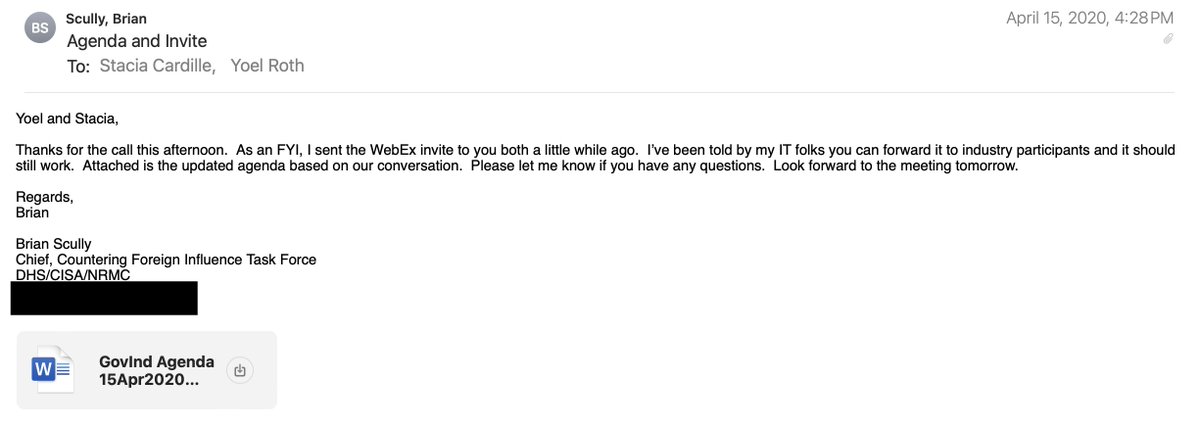Click the Chief, Countering Foreign Influence title
This screenshot has height=427, width=1200.
166,260
